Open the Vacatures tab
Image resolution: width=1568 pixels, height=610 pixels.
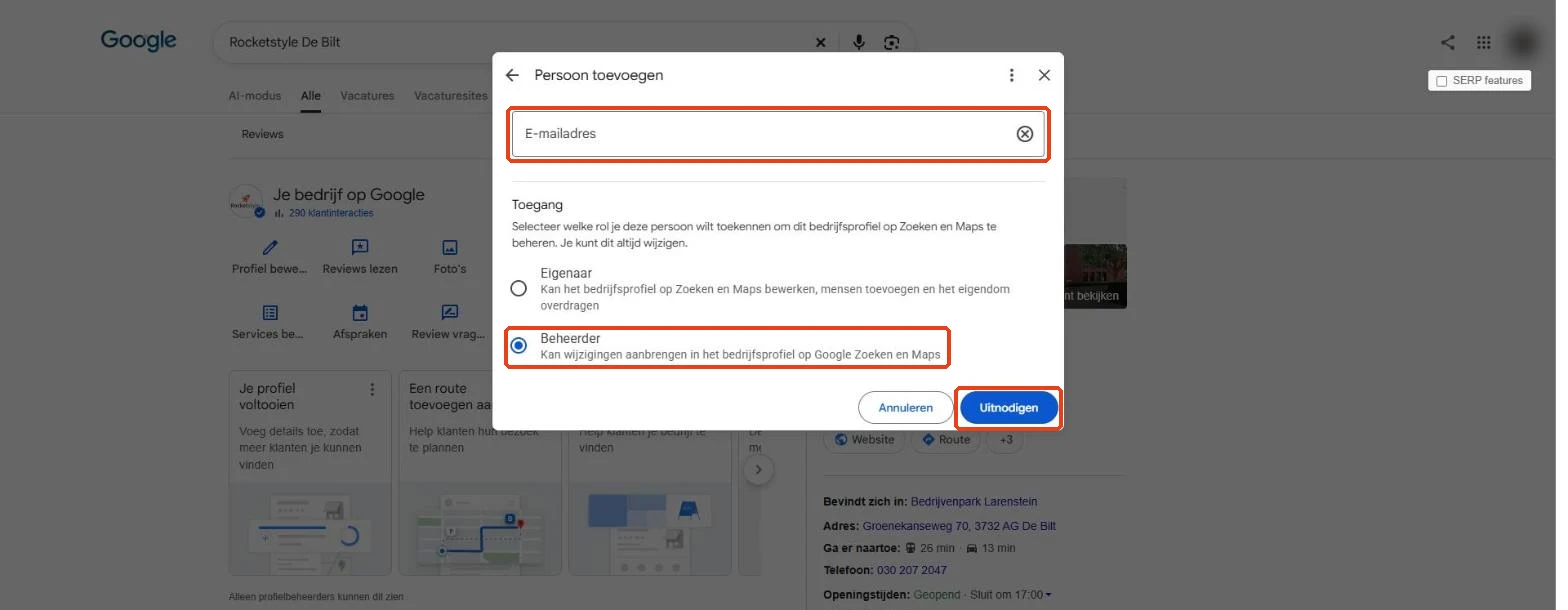coord(367,96)
